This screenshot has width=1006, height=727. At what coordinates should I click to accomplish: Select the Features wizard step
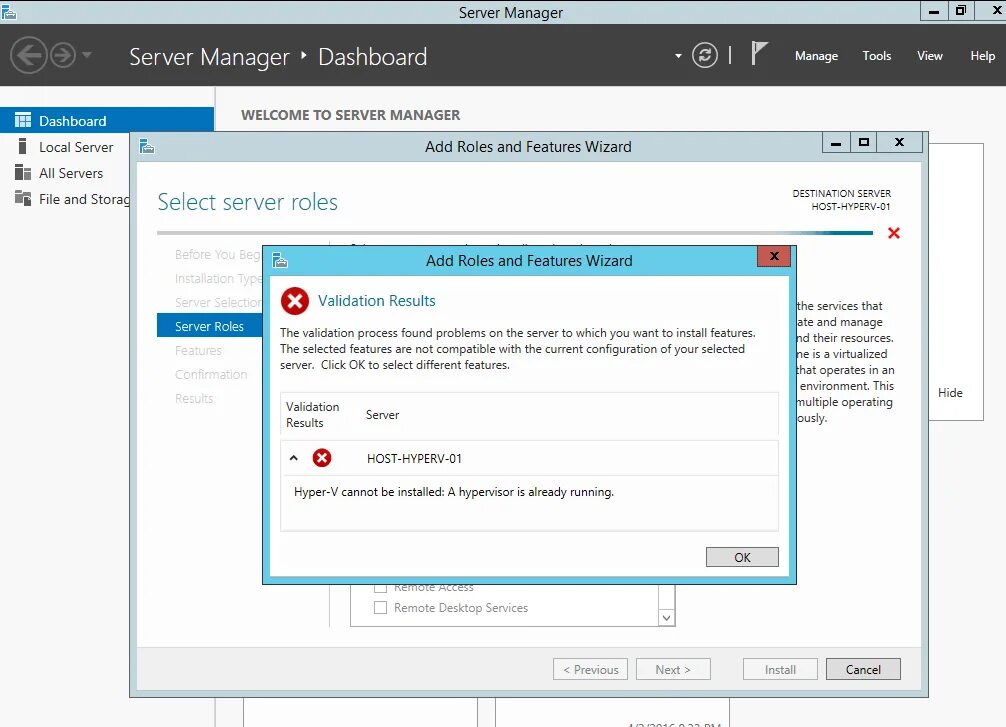point(198,350)
